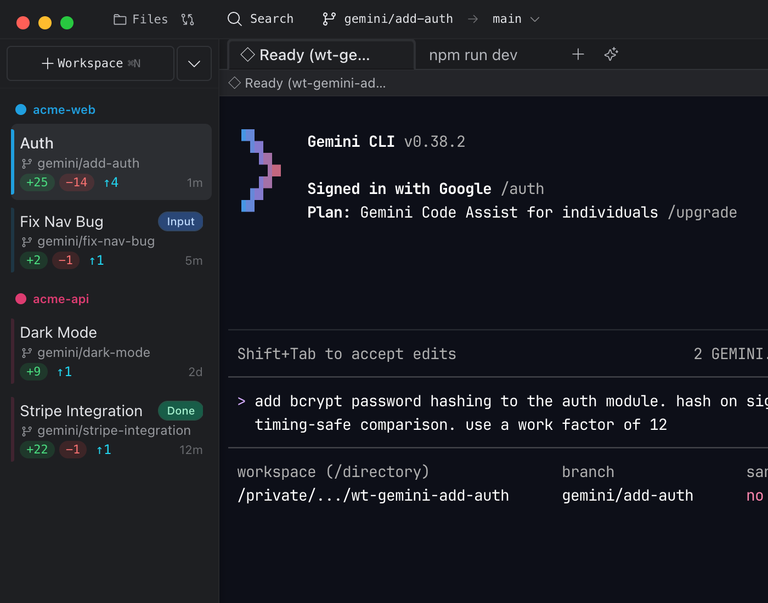Viewport: 768px width, 603px height.
Task: Open the Dark Mode workspace
Action: pyautogui.click(x=112, y=351)
